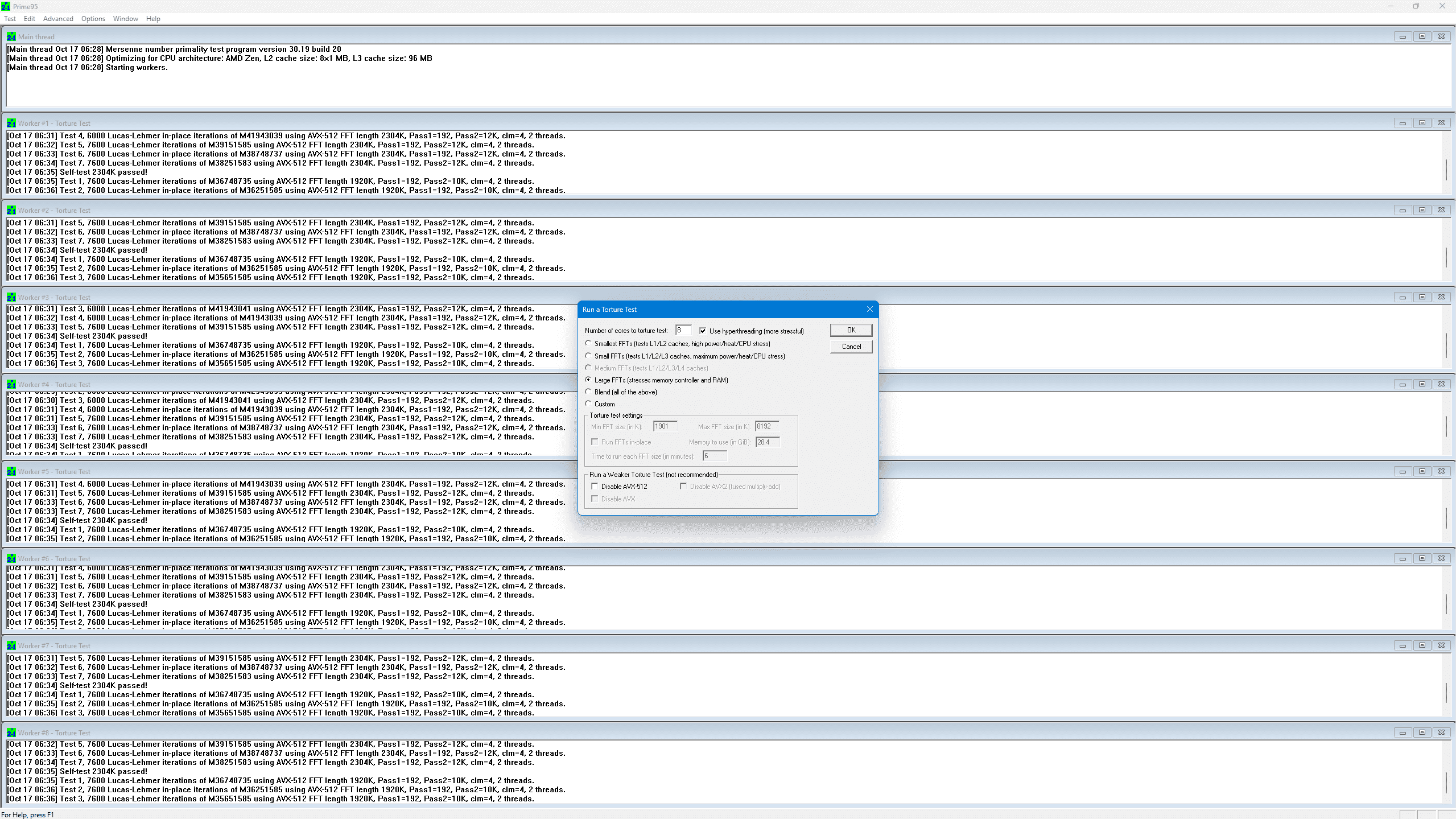Close the Worker #7 child window

click(x=1441, y=645)
